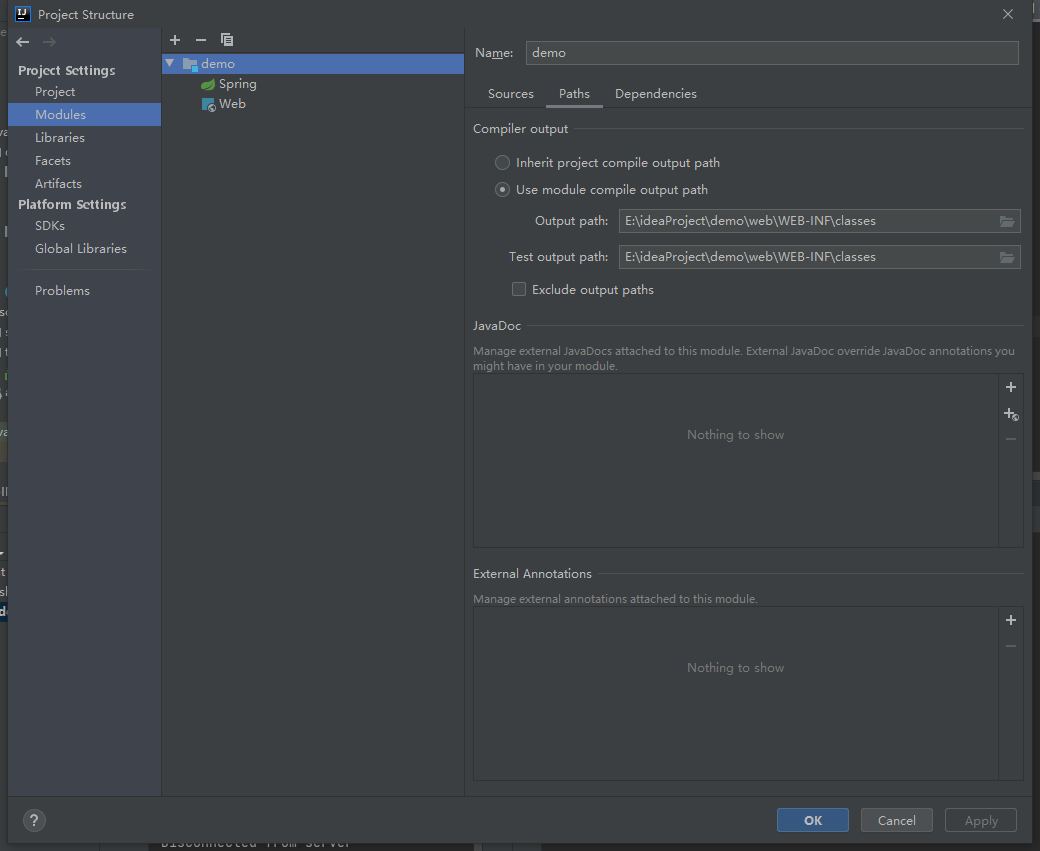
Task: Select the Web facet under demo
Action: pos(231,103)
